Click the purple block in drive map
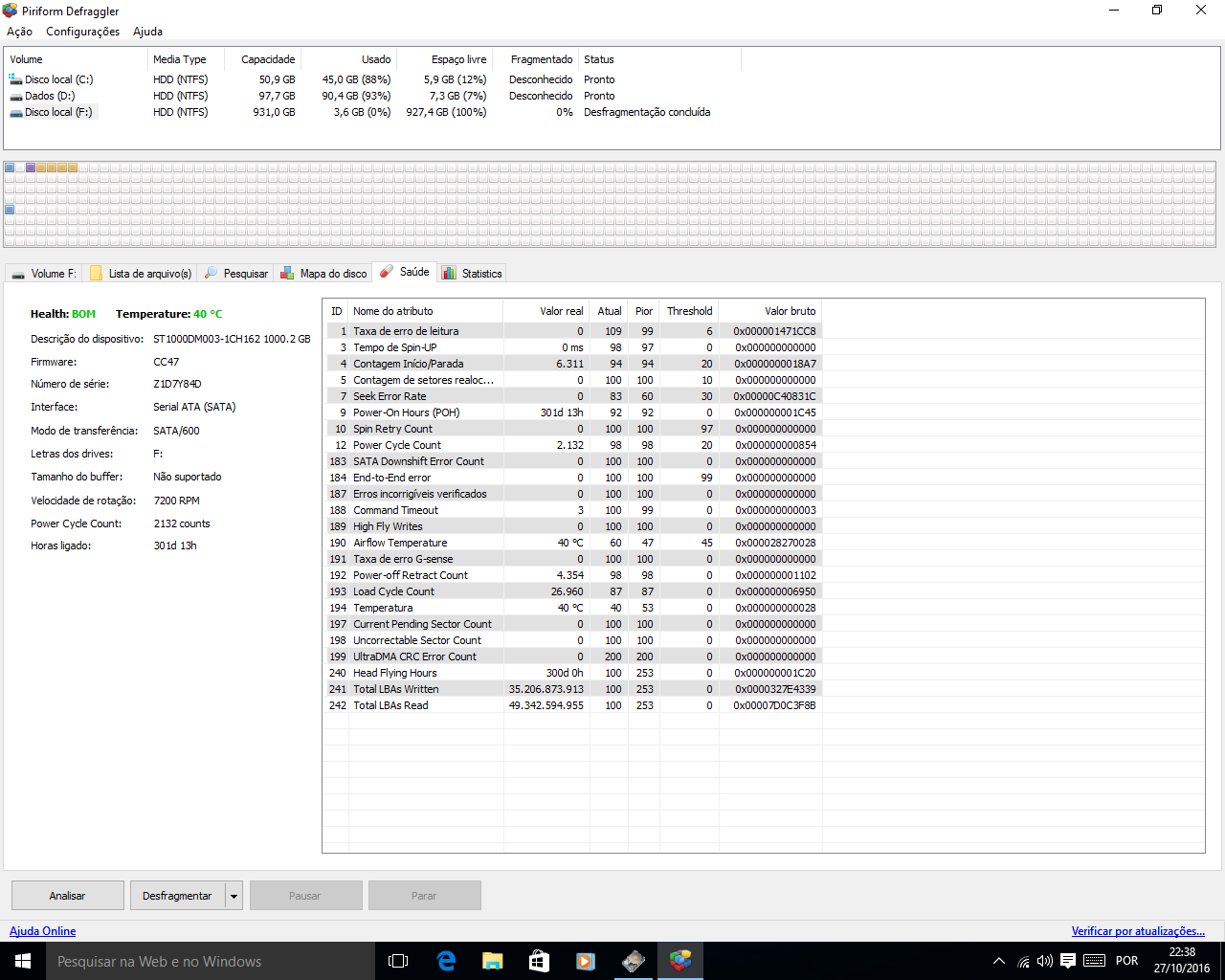The width and height of the screenshot is (1225, 980). pyautogui.click(x=31, y=167)
